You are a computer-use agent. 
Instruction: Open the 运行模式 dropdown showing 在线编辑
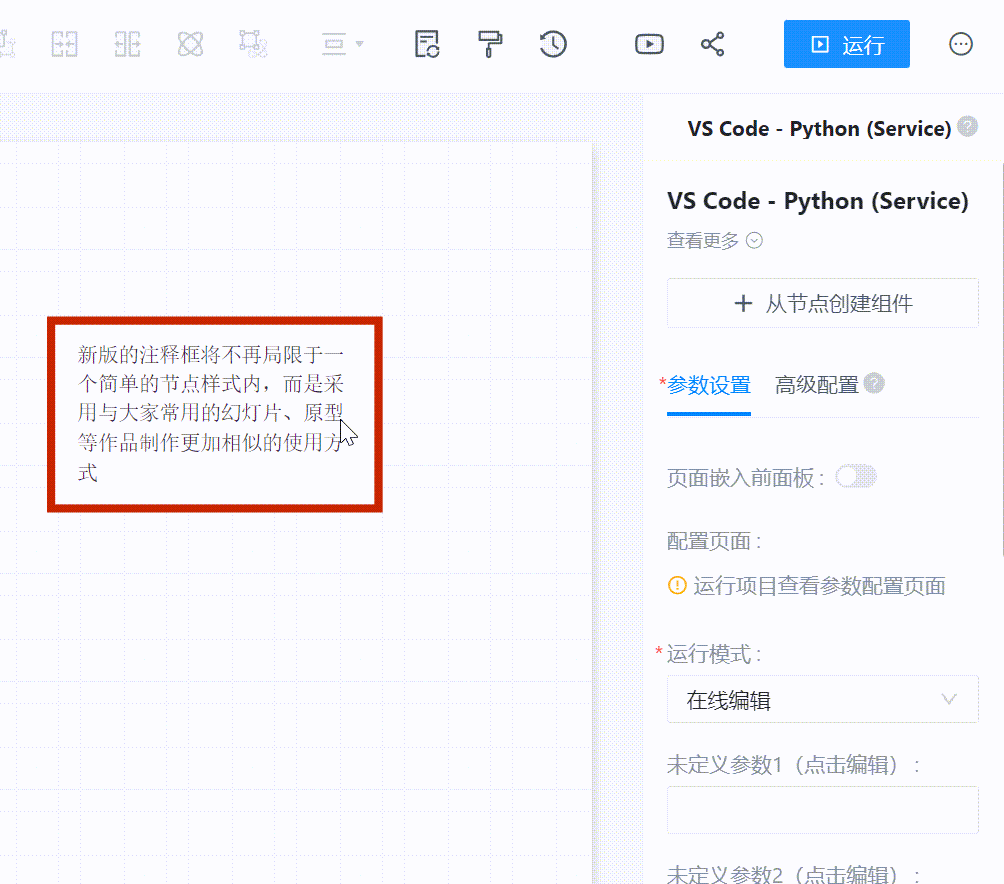tap(822, 700)
